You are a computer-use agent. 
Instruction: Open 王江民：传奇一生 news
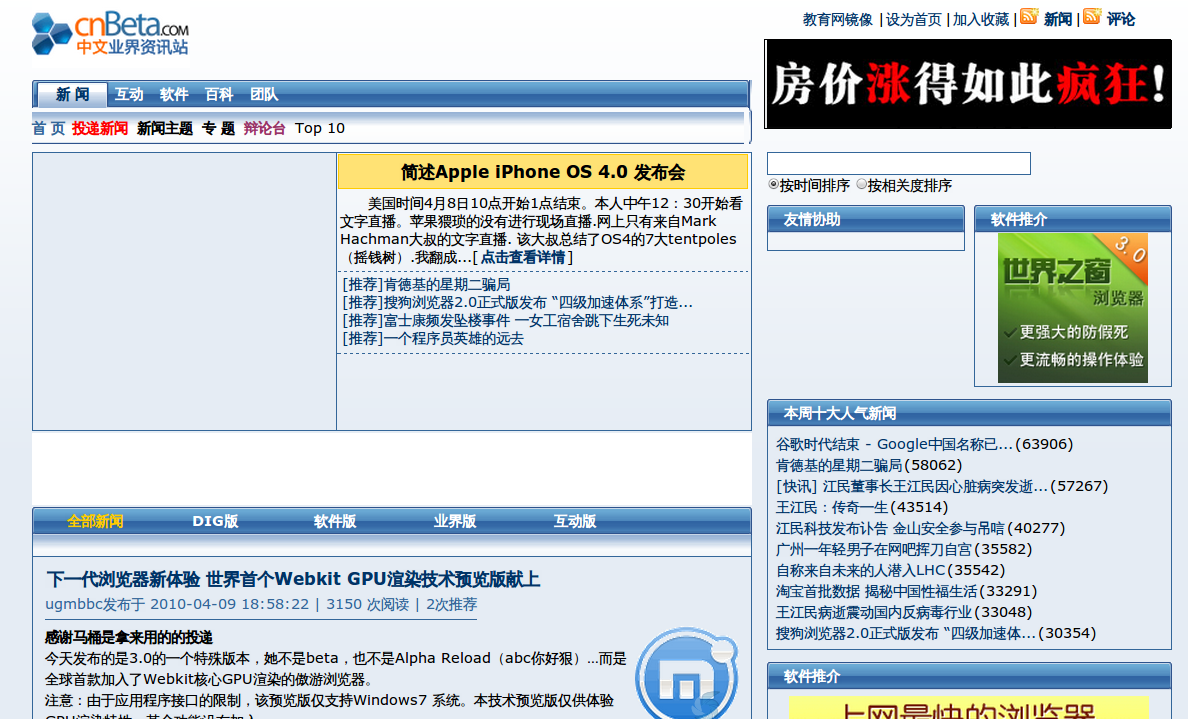(833, 508)
